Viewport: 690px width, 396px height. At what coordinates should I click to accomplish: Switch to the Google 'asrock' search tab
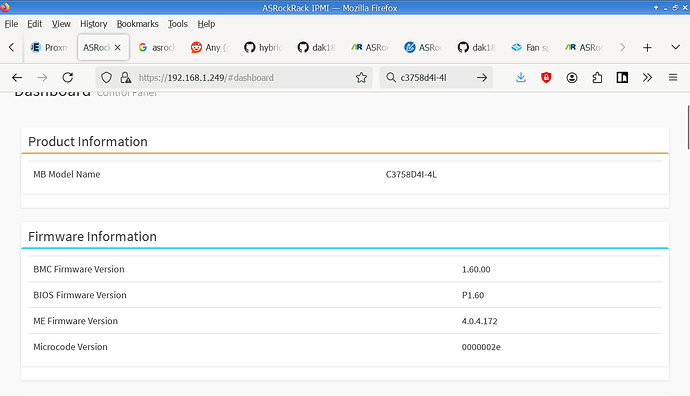tap(157, 47)
